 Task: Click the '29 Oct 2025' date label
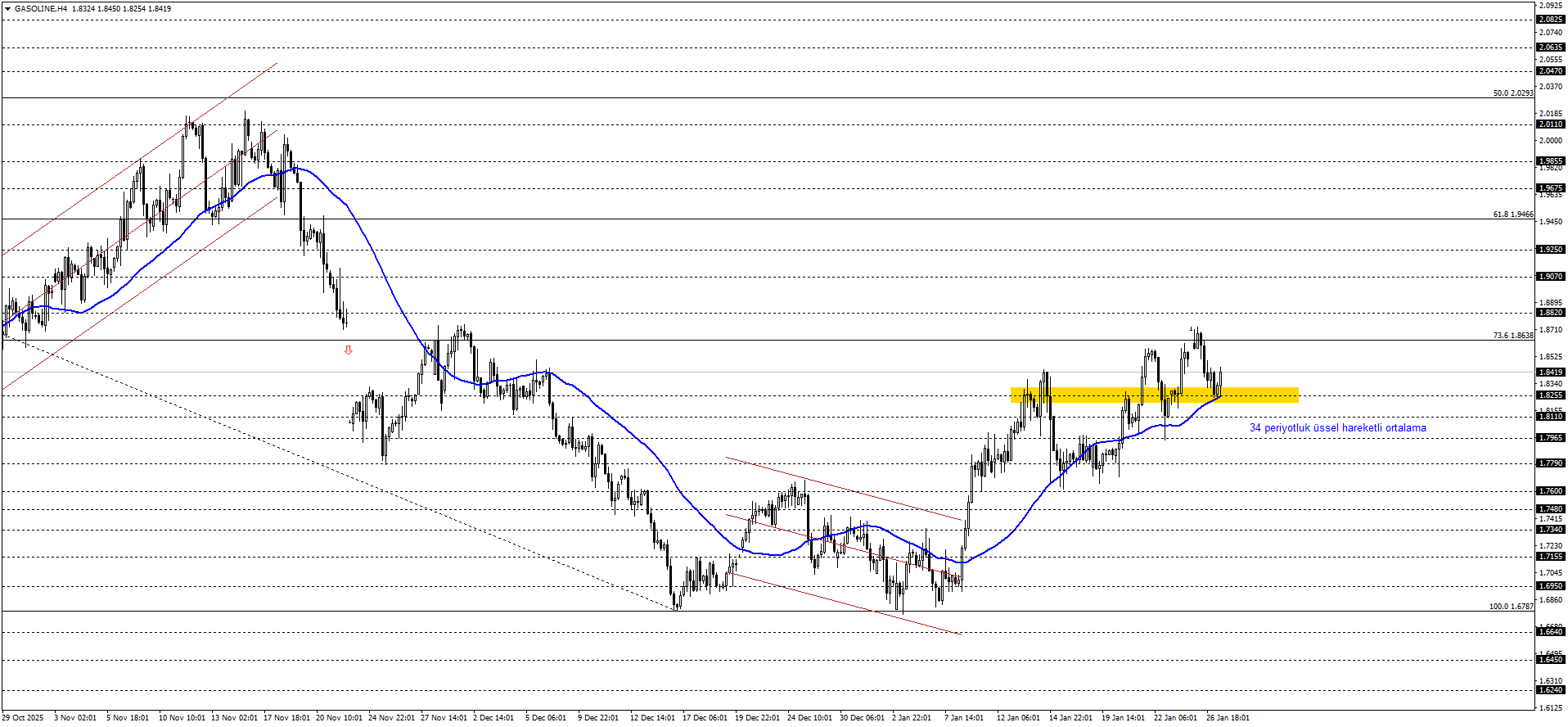coord(23,718)
